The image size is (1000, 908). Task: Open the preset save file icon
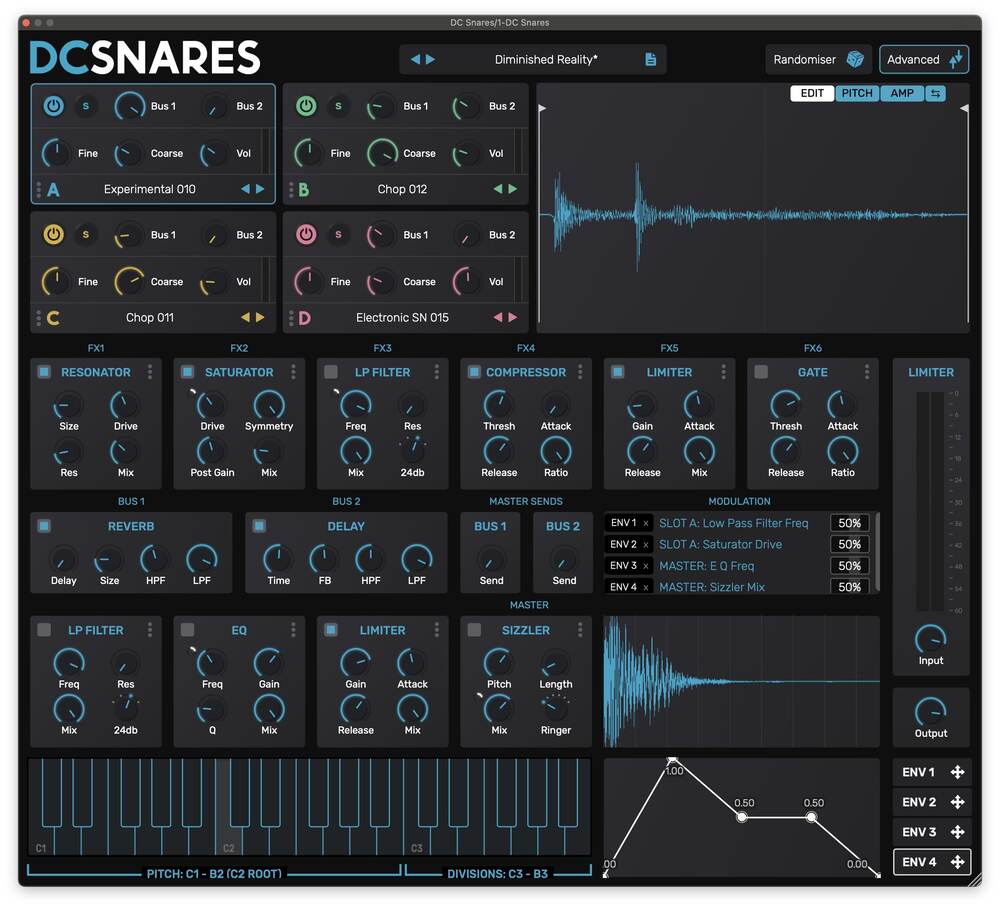[651, 59]
